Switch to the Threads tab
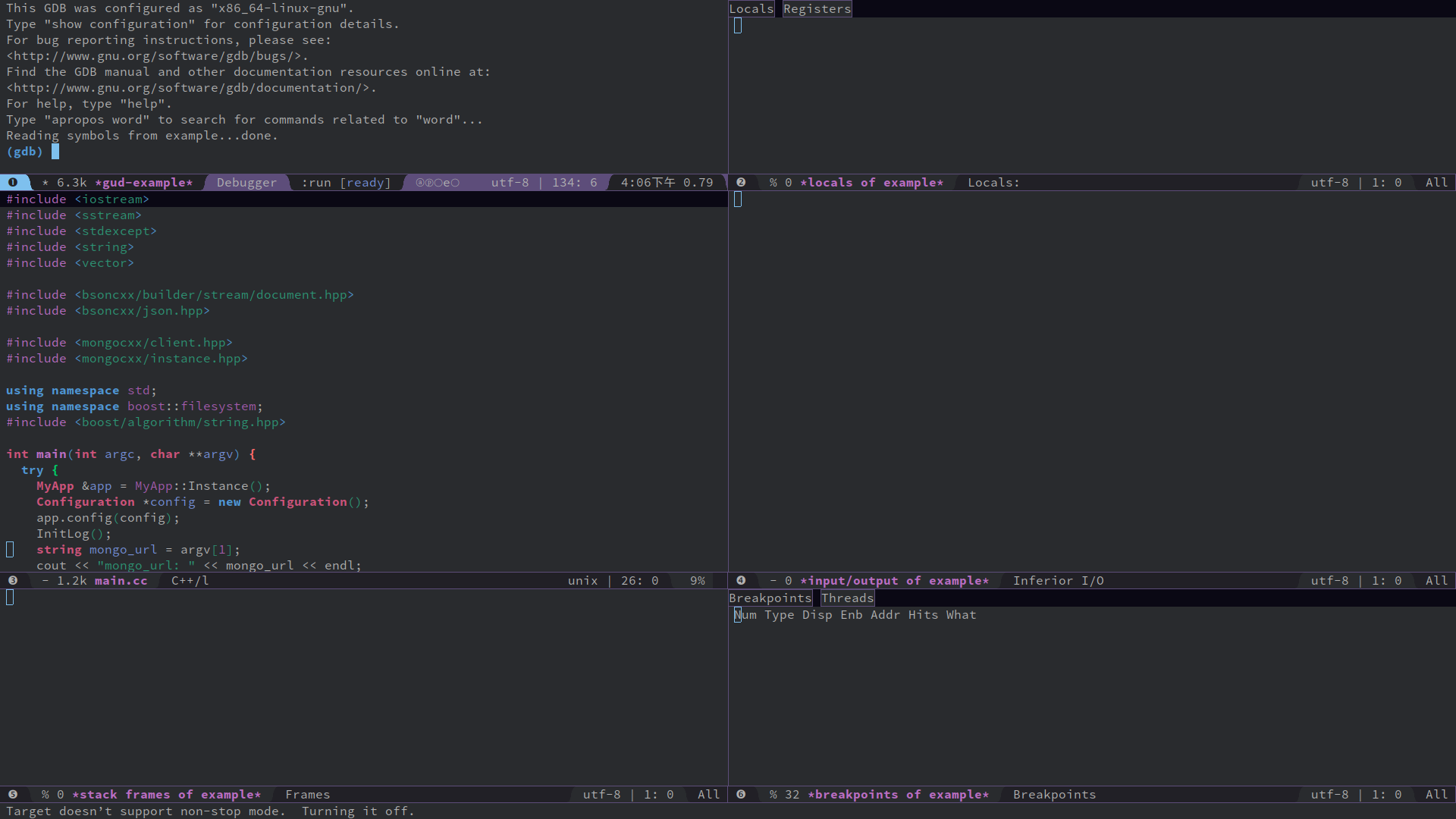 pyautogui.click(x=847, y=598)
